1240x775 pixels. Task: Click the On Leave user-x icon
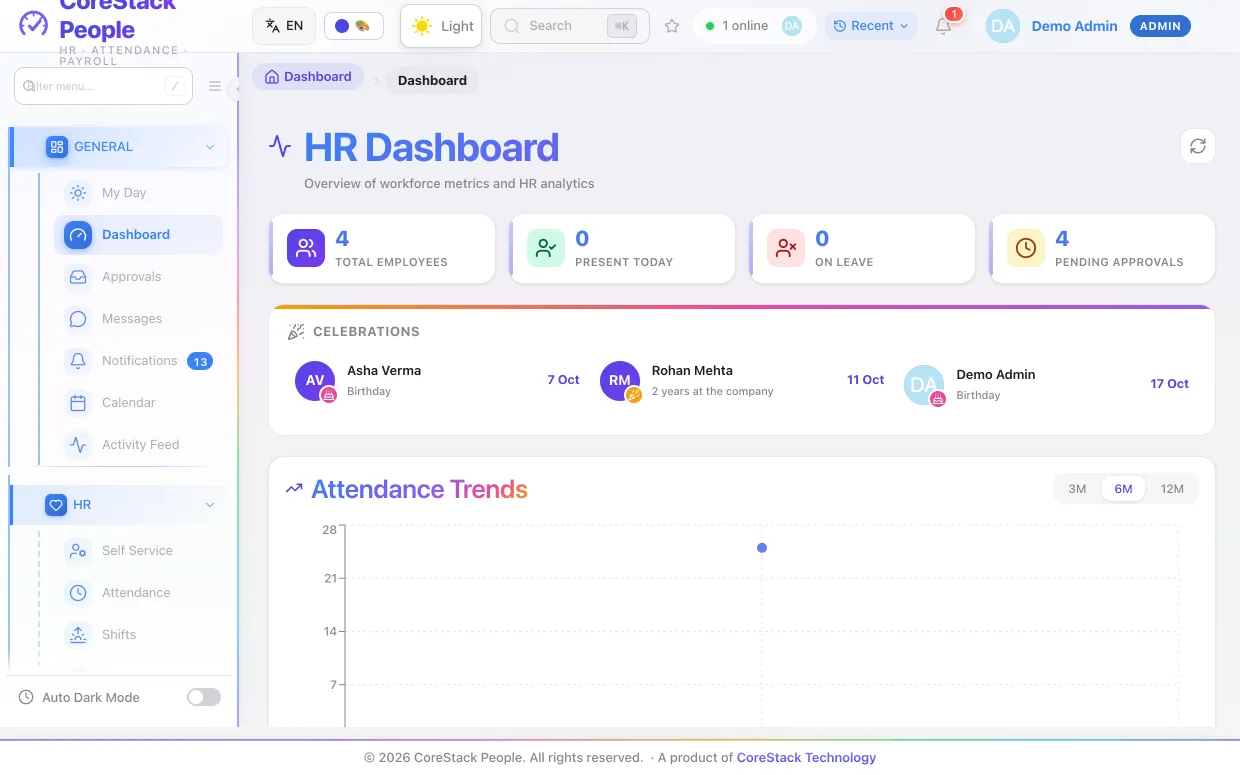(x=786, y=248)
